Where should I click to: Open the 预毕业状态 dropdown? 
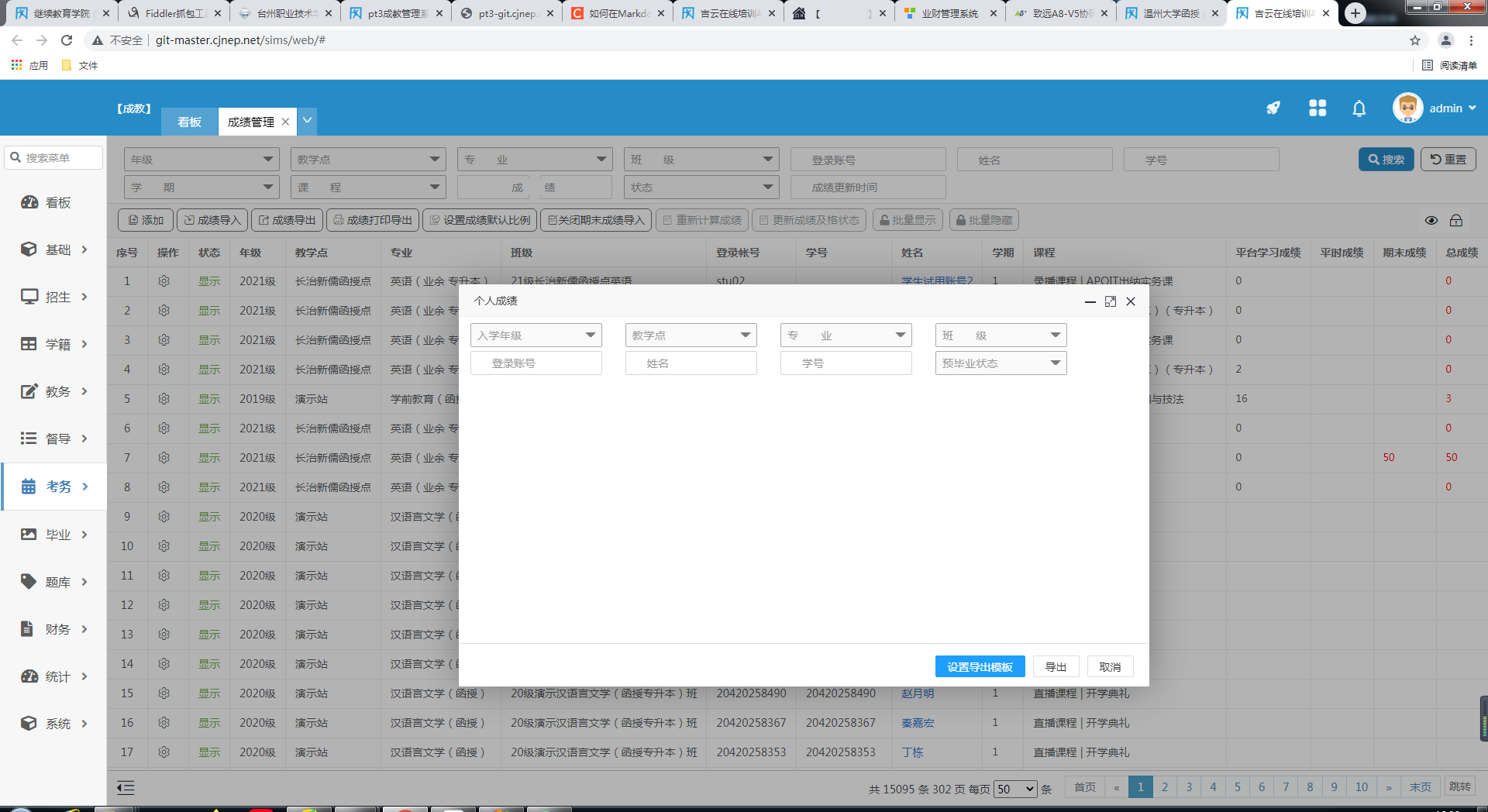point(1001,363)
